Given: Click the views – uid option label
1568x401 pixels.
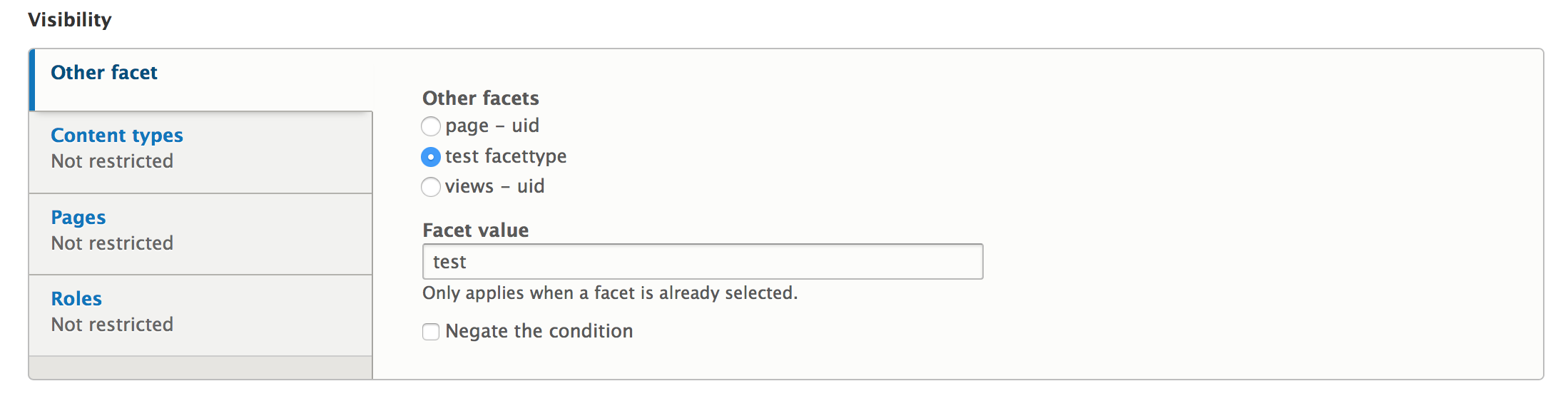Looking at the screenshot, I should (x=495, y=186).
